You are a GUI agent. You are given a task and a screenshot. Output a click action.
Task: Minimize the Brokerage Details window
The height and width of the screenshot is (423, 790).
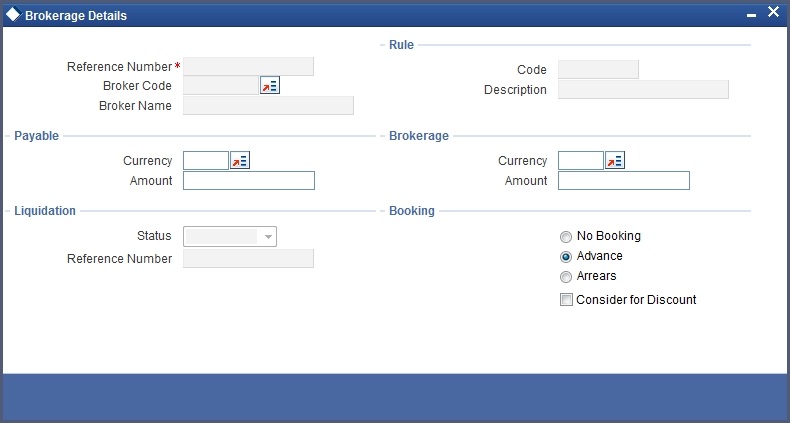[x=751, y=16]
